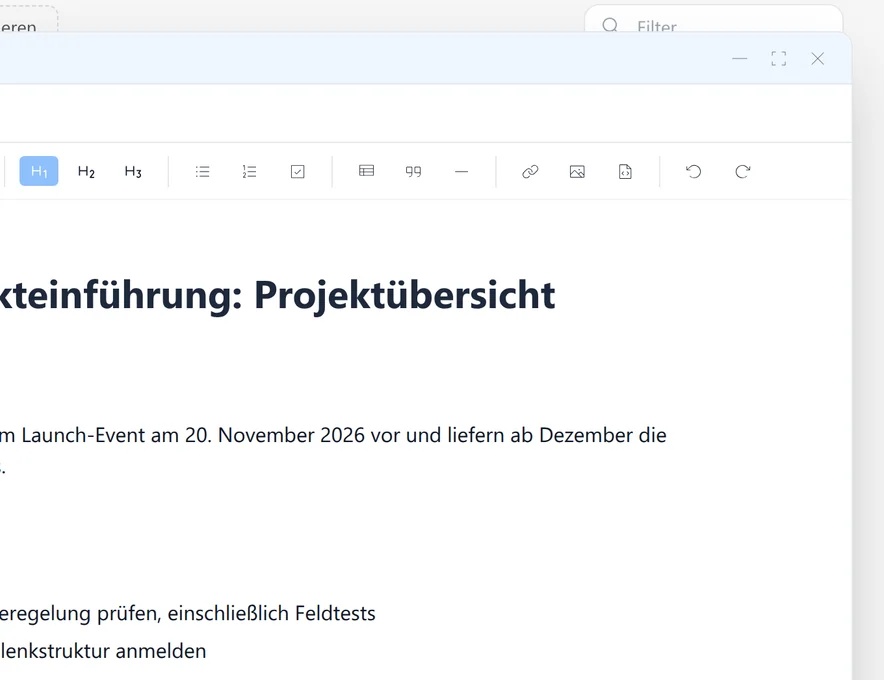884x680 pixels.
Task: Minimize the editor window
Action: pyautogui.click(x=740, y=59)
